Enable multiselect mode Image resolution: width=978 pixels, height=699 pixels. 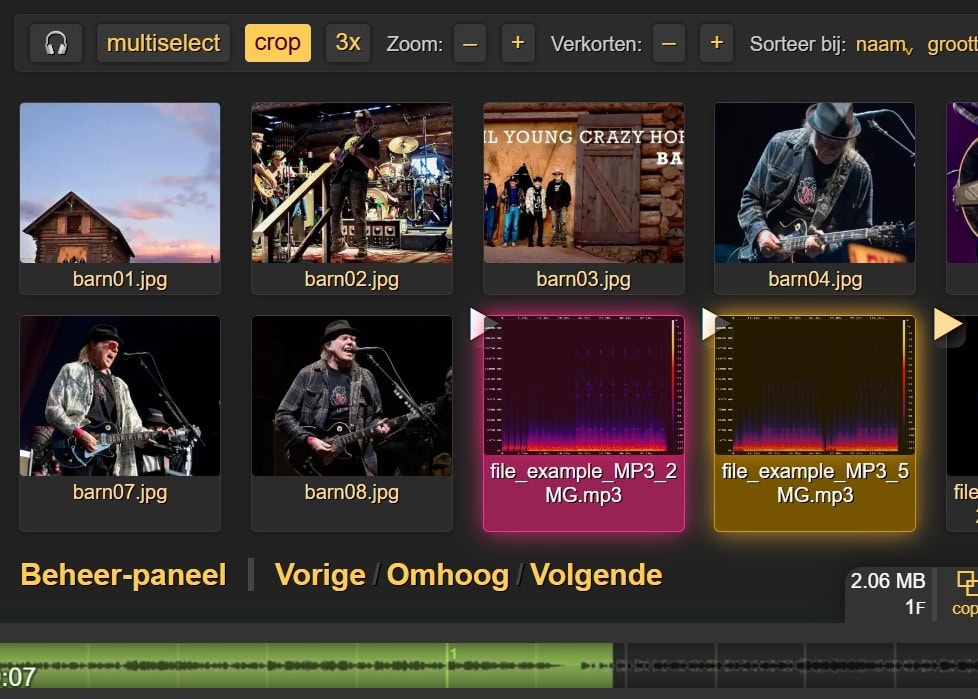point(163,43)
